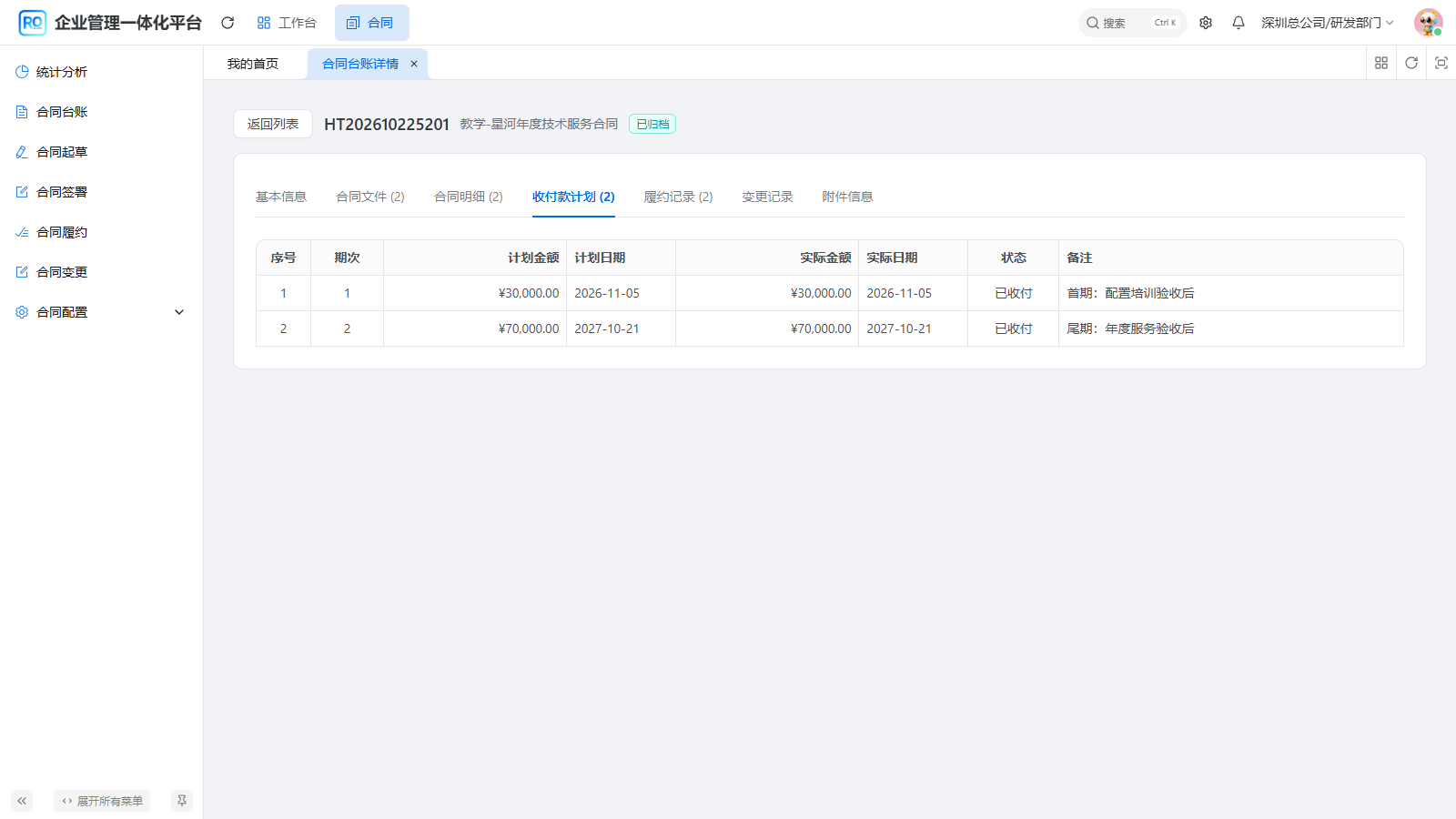Toggle fullscreen content view icon
The height and width of the screenshot is (819, 1456).
coord(1441,63)
